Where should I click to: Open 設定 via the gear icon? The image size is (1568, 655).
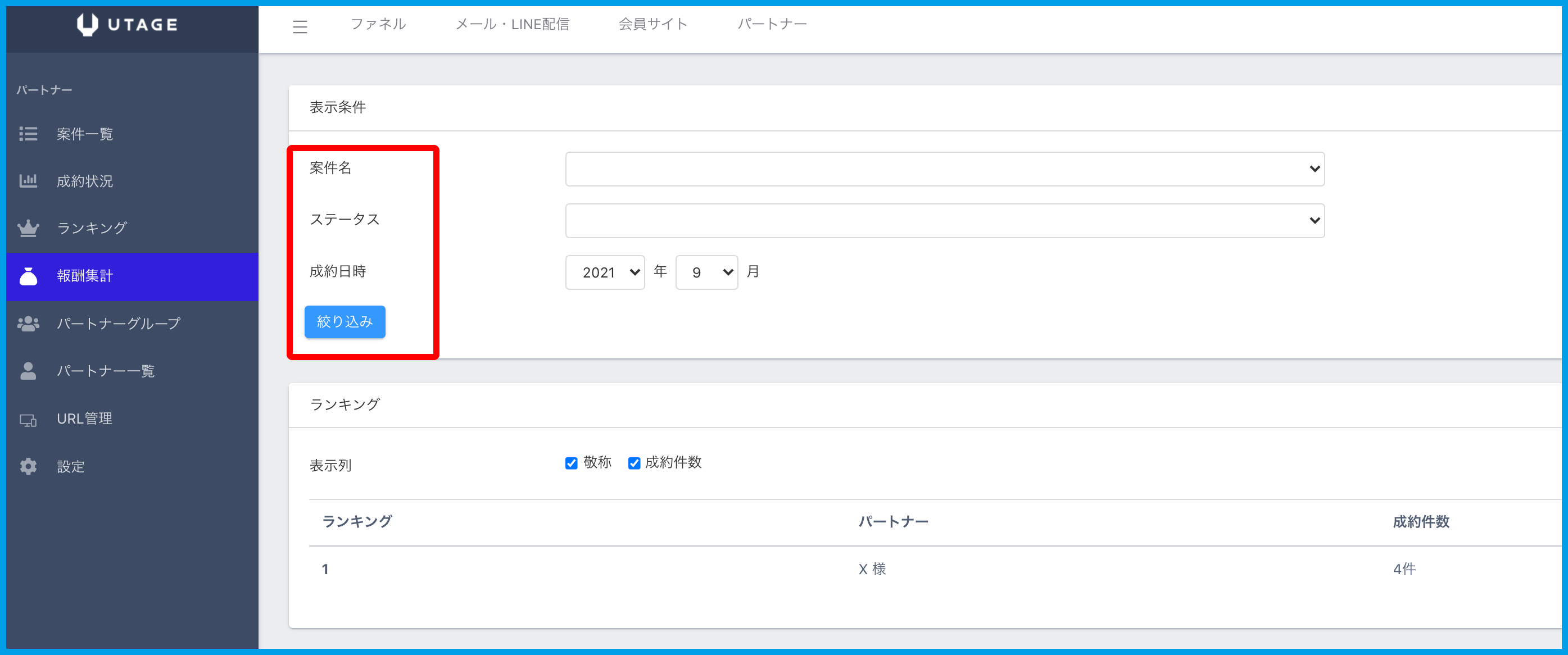(28, 466)
